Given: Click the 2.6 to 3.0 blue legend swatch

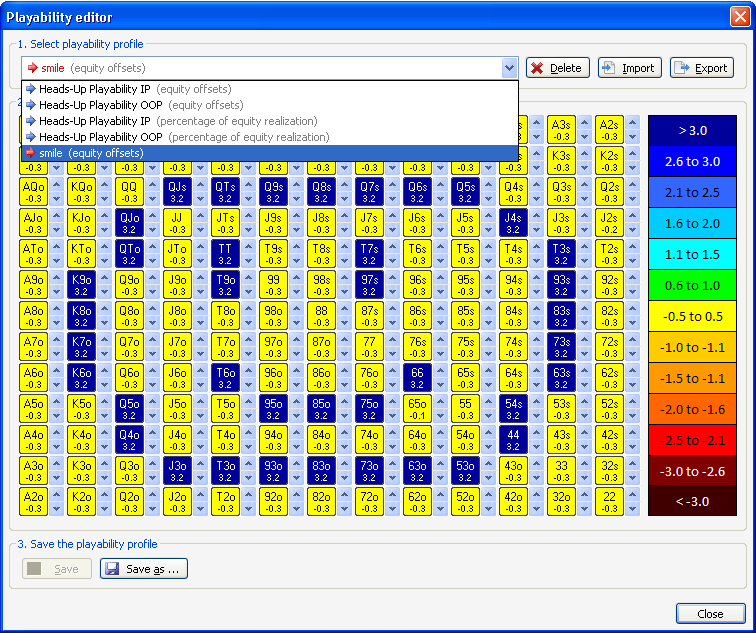Looking at the screenshot, I should click(692, 162).
